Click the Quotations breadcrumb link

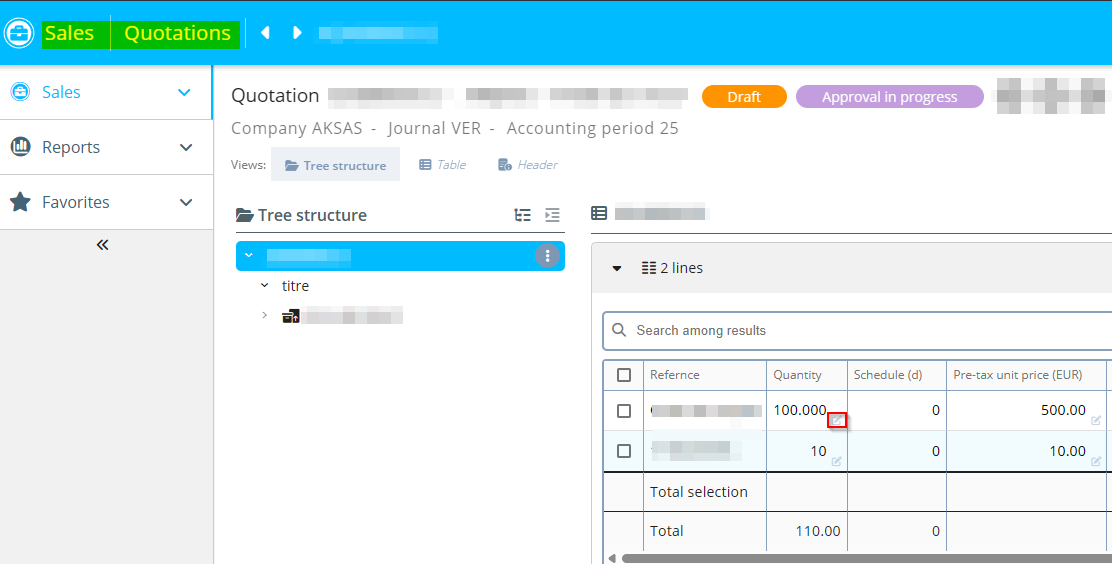tap(177, 33)
